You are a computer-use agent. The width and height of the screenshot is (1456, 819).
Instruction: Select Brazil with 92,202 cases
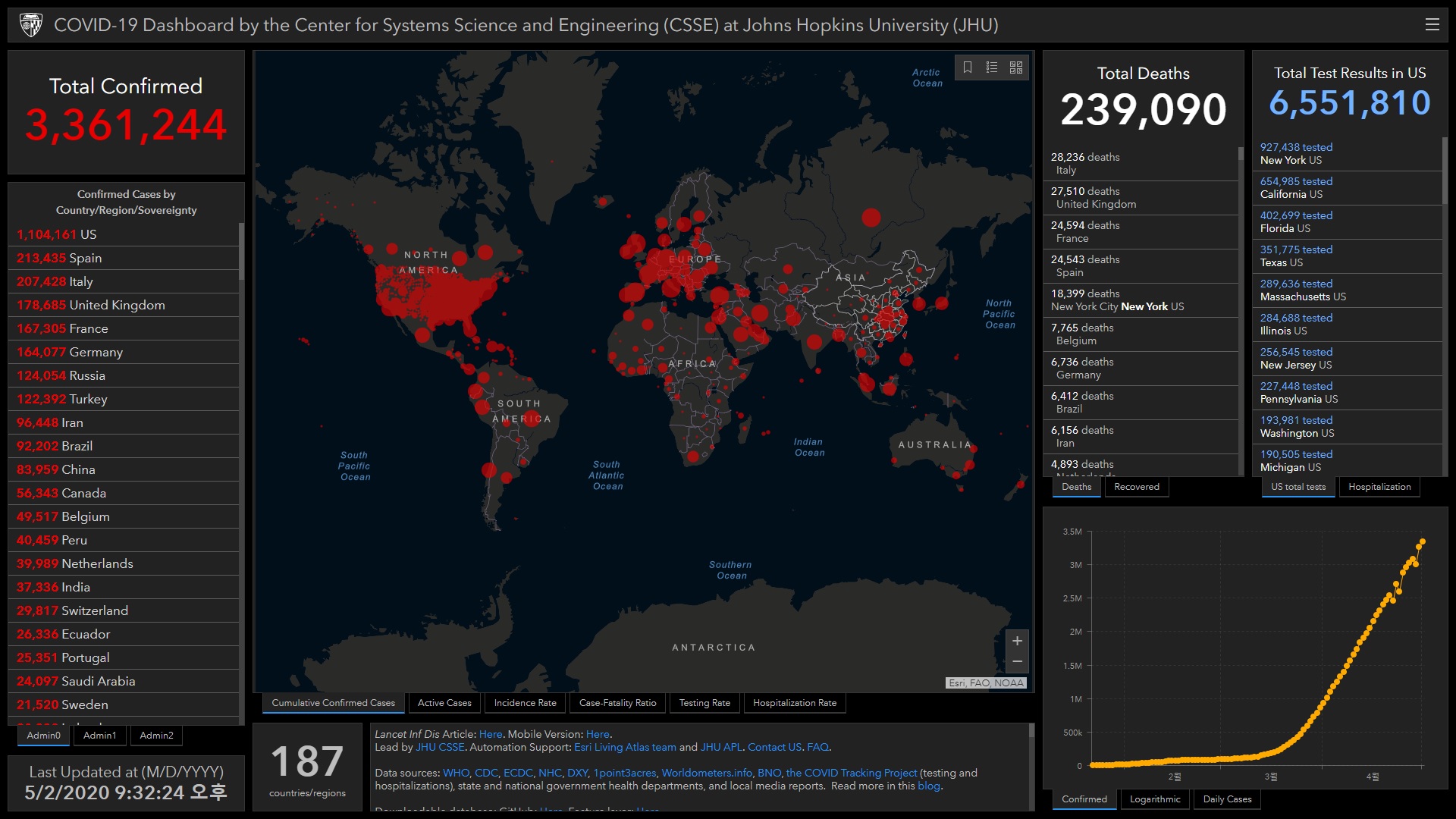coord(124,446)
